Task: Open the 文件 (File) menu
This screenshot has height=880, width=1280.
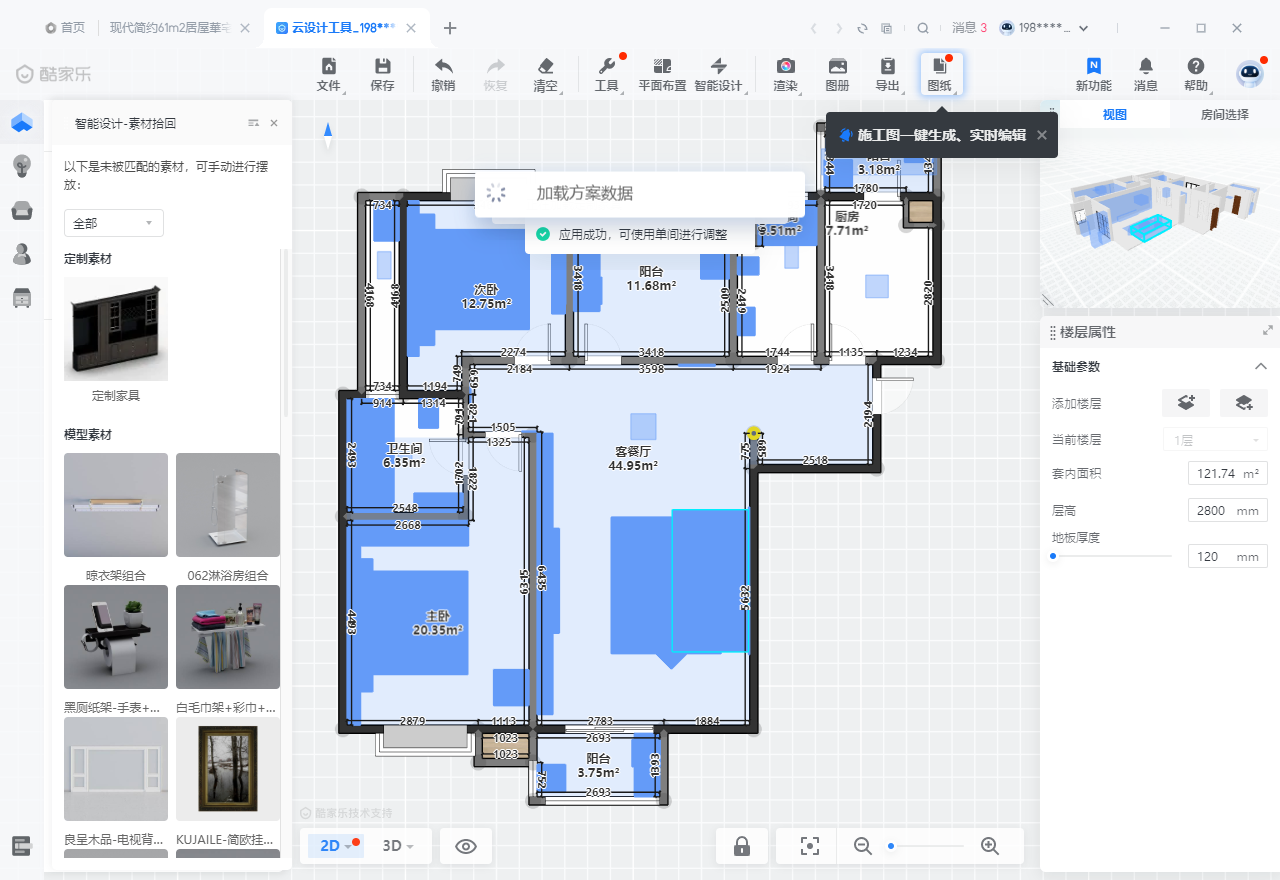Action: tap(329, 74)
